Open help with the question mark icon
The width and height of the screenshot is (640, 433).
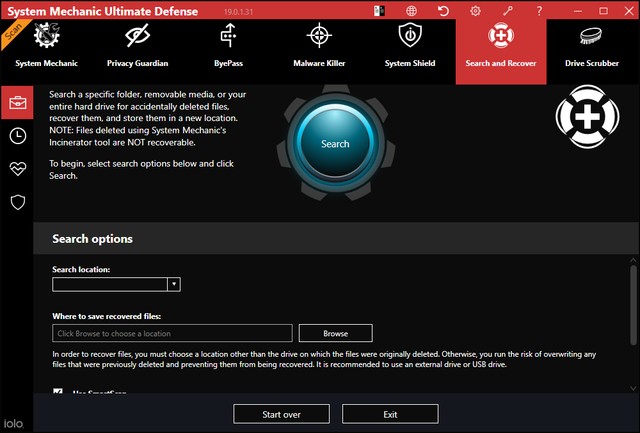539,11
